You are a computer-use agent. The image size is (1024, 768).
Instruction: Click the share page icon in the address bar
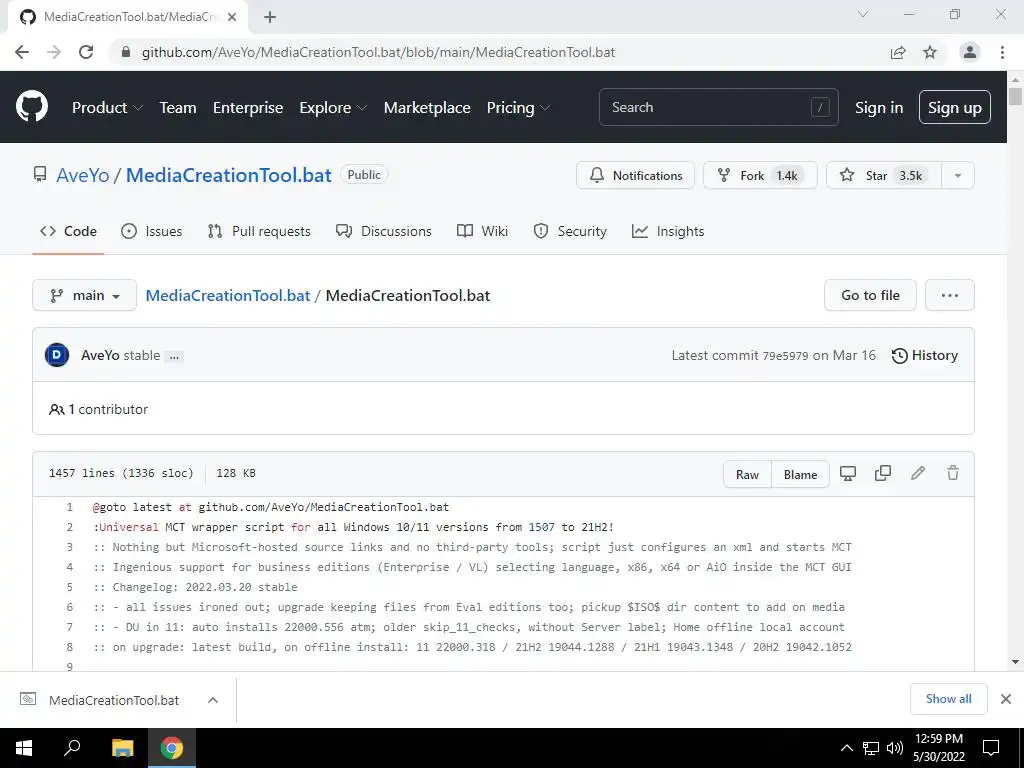coord(898,52)
